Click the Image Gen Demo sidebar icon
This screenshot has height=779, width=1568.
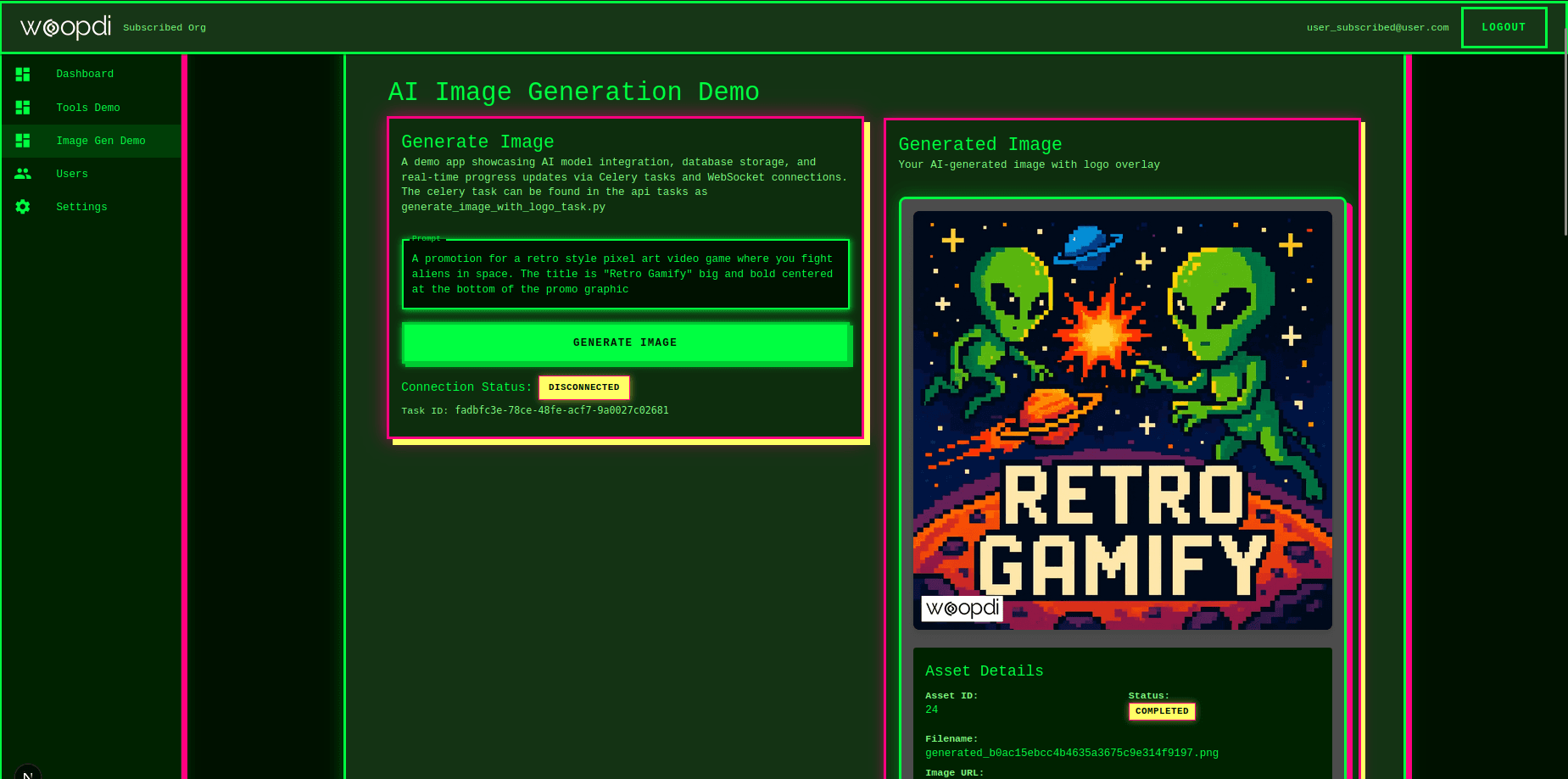(x=23, y=141)
